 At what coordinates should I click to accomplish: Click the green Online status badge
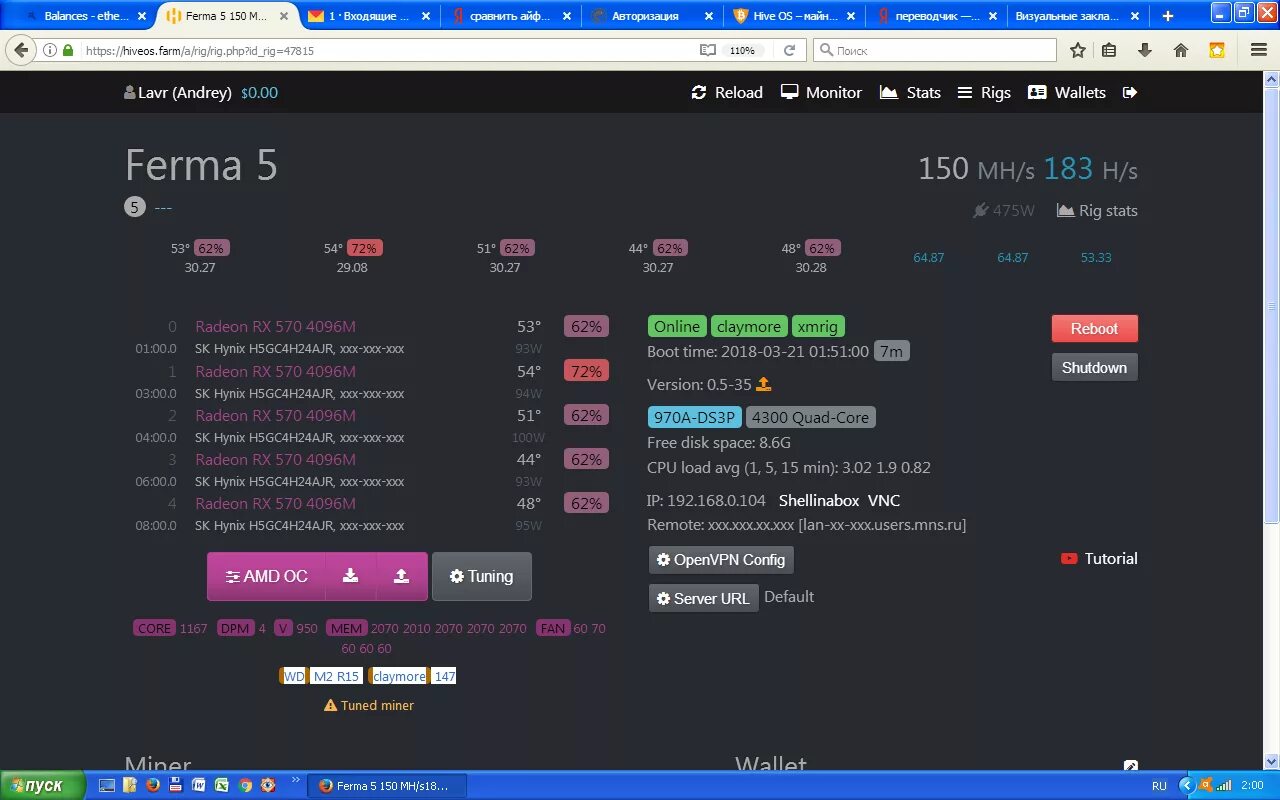point(677,326)
